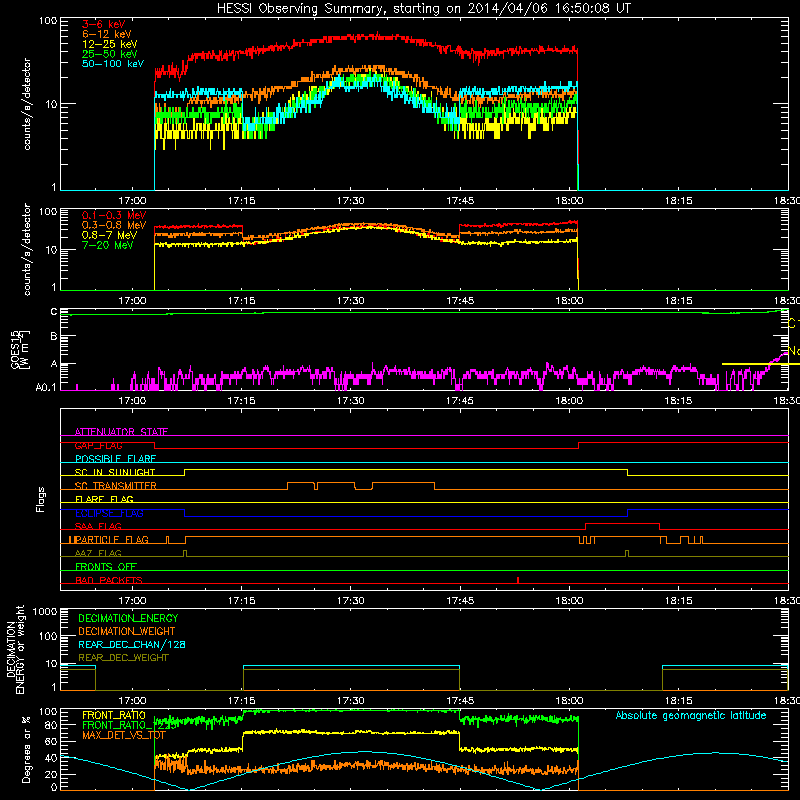800x800 pixels.
Task: Select the ATTENUATOR_STATE flag label
Action: click(x=121, y=432)
